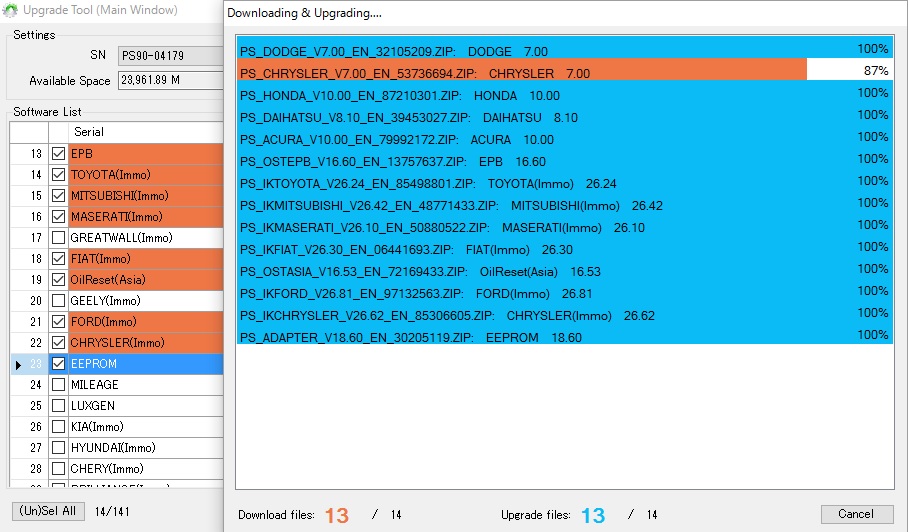Check the GEELY(Immo) checkbox
The image size is (908, 532).
(58, 300)
